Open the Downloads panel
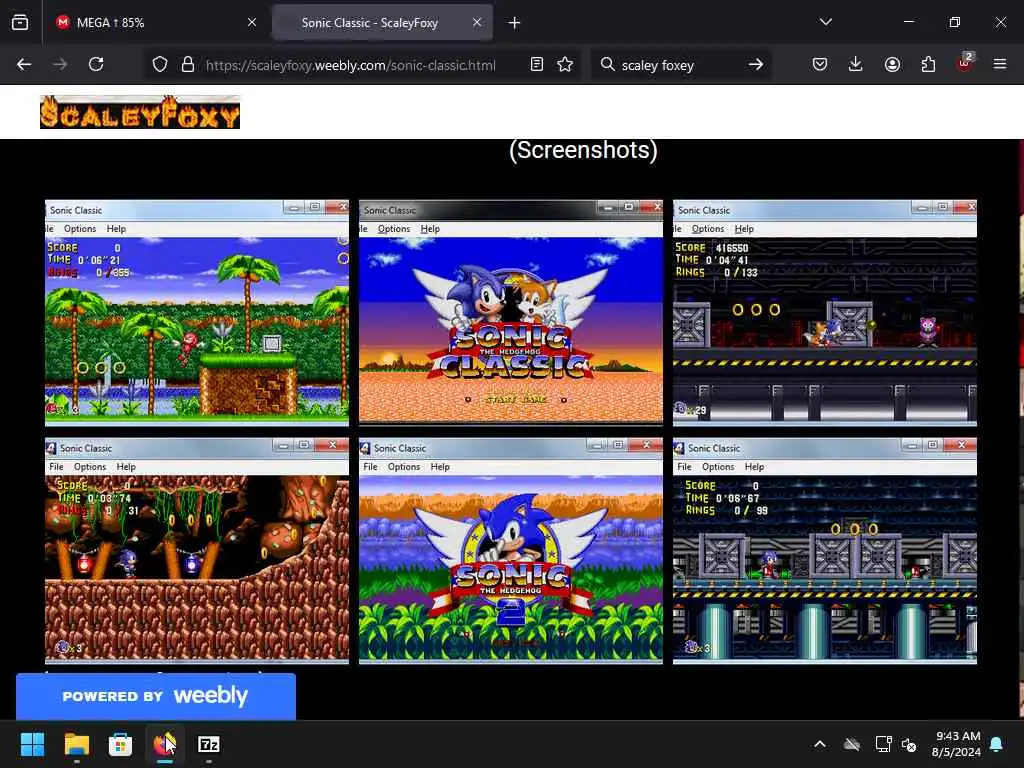This screenshot has width=1024, height=768. [x=856, y=64]
